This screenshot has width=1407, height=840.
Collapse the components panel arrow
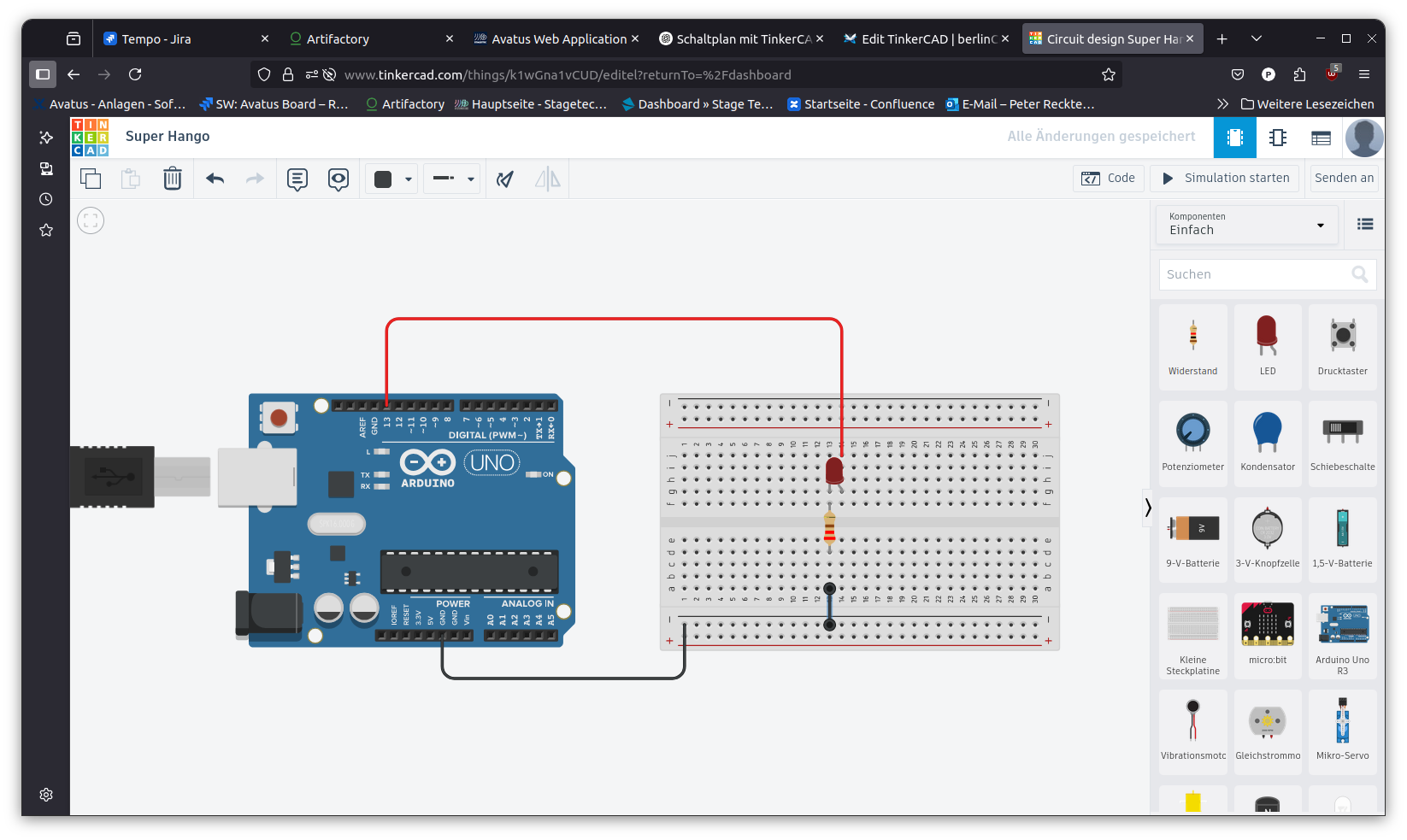tap(1147, 508)
